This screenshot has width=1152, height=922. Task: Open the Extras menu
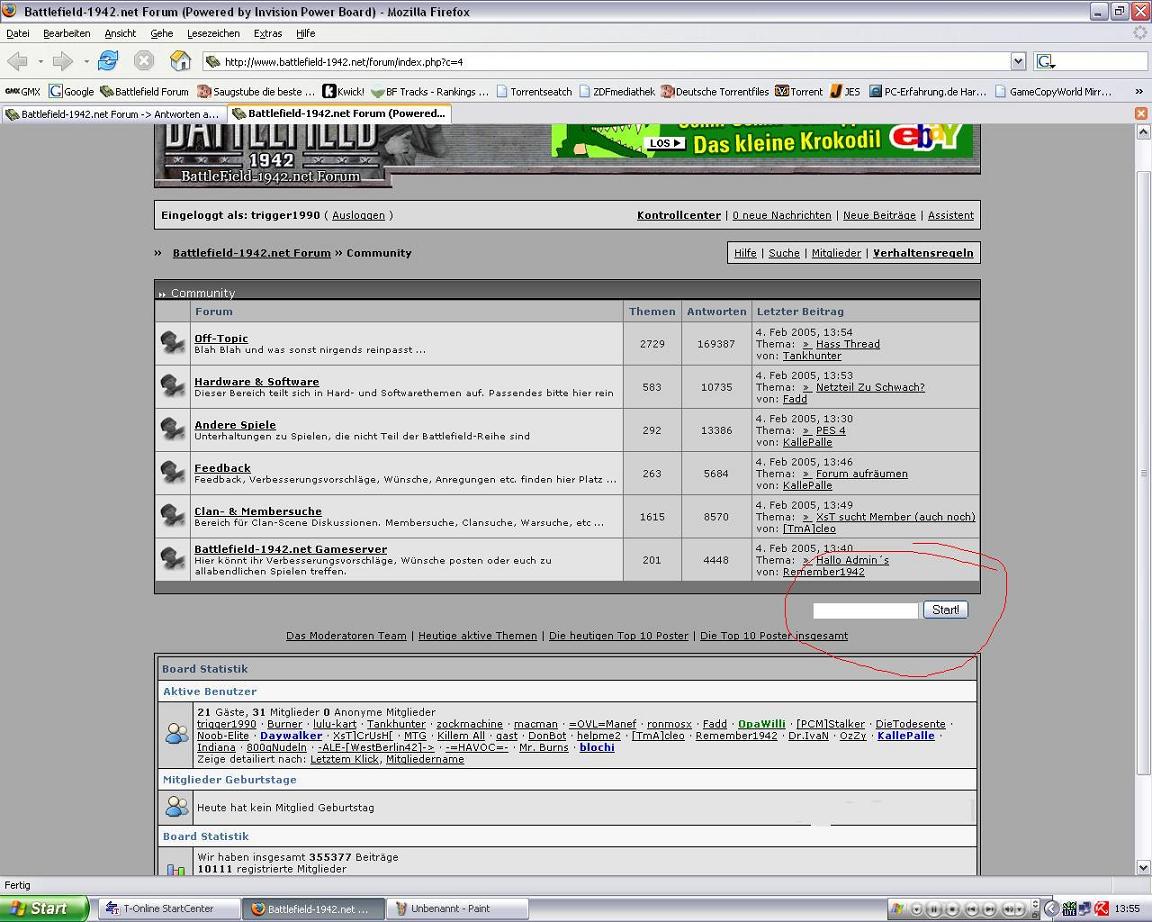pyautogui.click(x=267, y=33)
